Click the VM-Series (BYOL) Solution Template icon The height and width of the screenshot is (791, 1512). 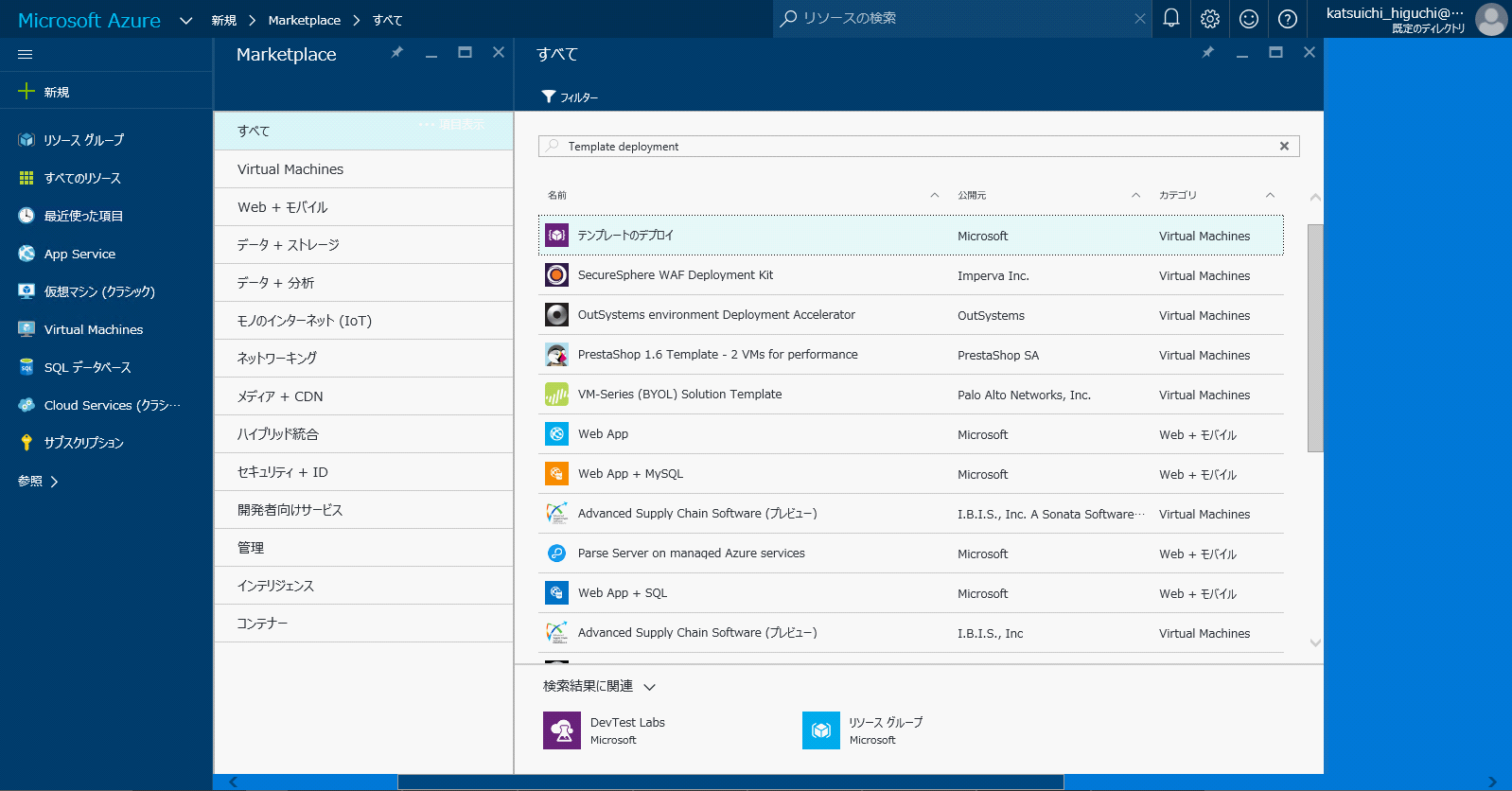[x=557, y=394]
